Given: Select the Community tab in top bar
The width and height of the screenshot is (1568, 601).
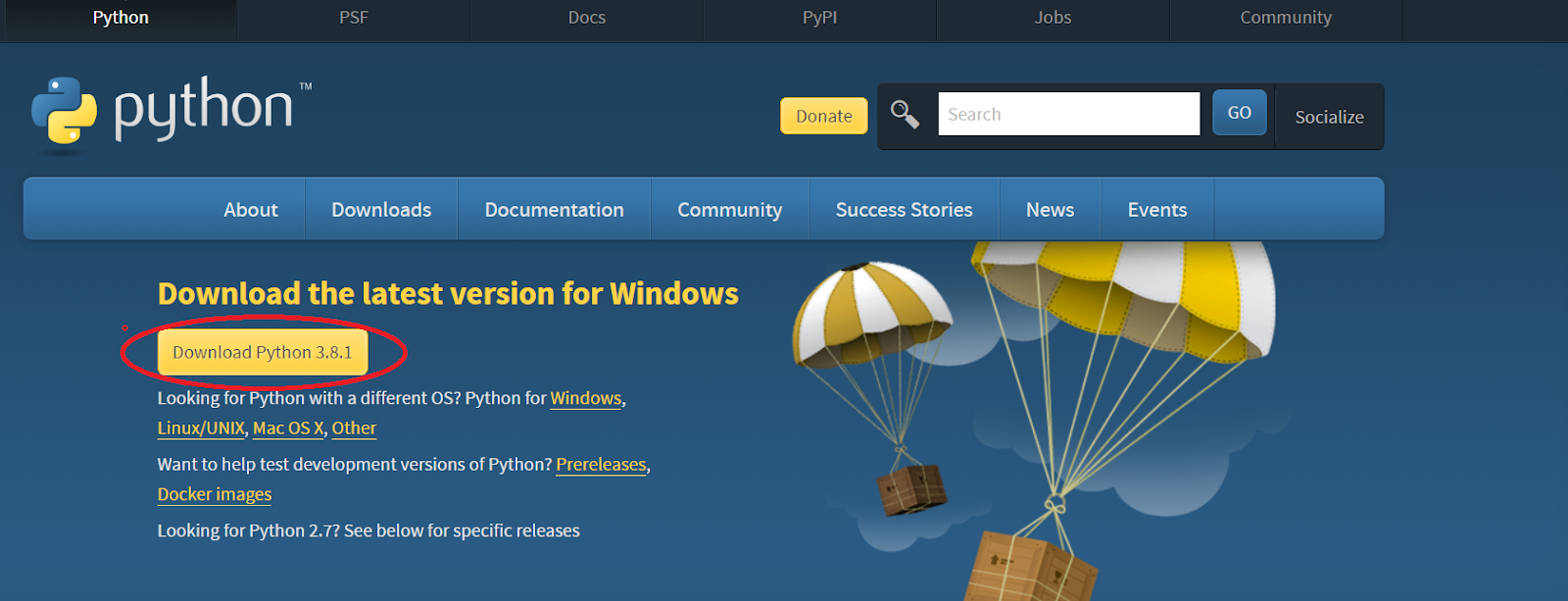Looking at the screenshot, I should coord(1286,18).
